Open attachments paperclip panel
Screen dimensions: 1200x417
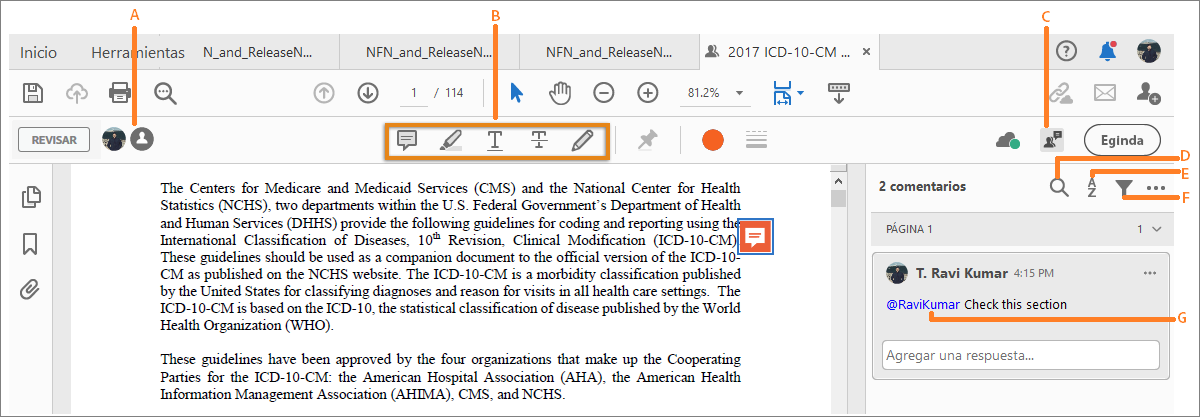coord(31,290)
